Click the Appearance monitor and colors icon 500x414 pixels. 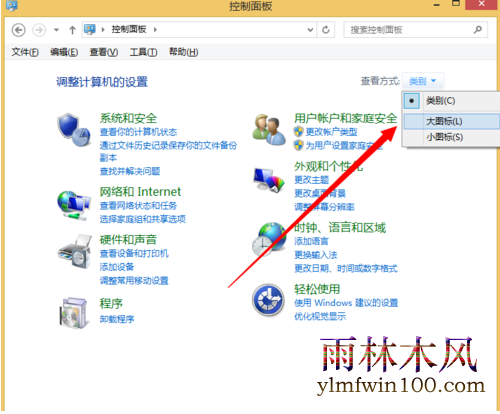click(x=269, y=179)
